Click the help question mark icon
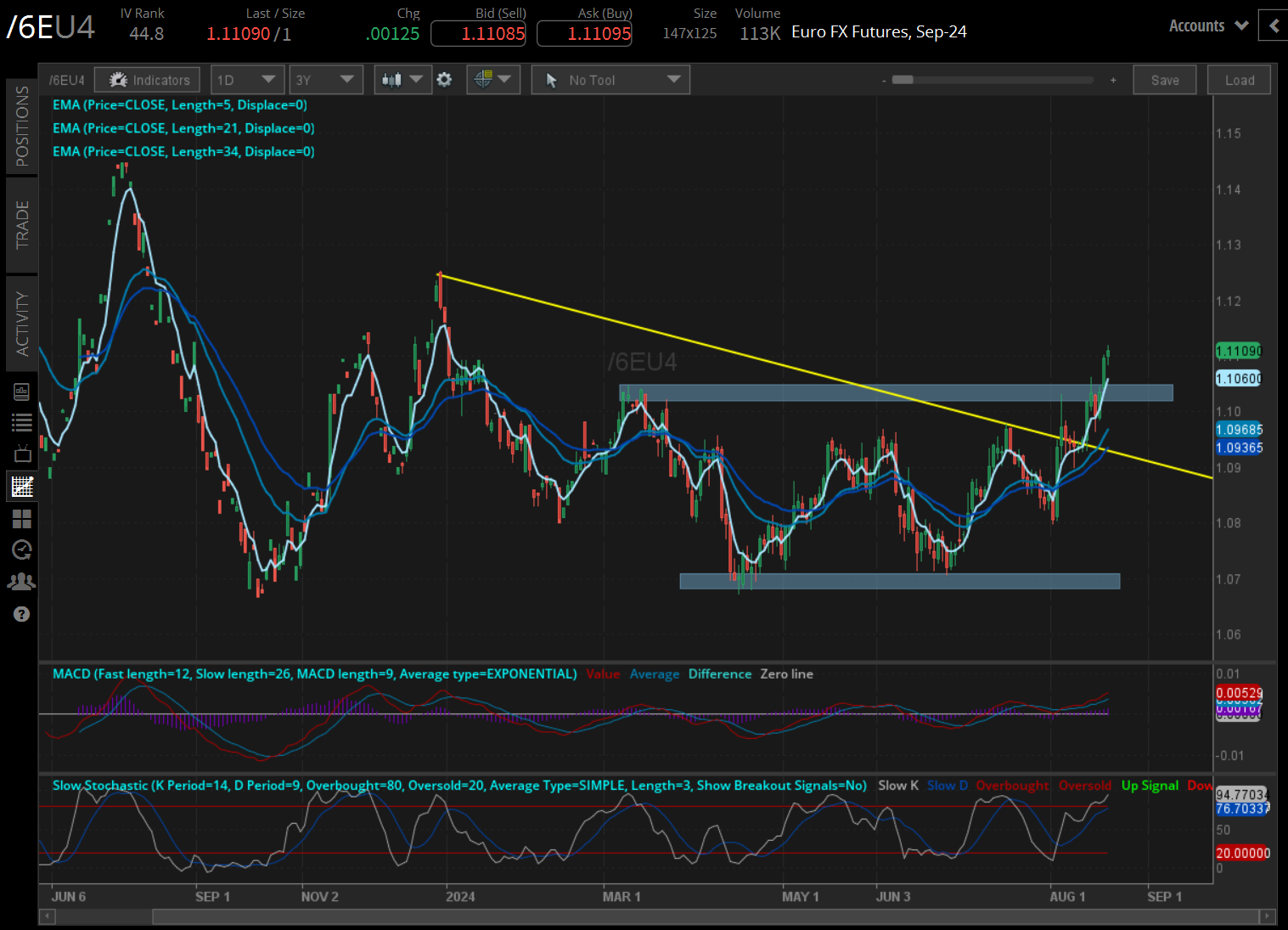This screenshot has width=1288, height=930. tap(22, 614)
